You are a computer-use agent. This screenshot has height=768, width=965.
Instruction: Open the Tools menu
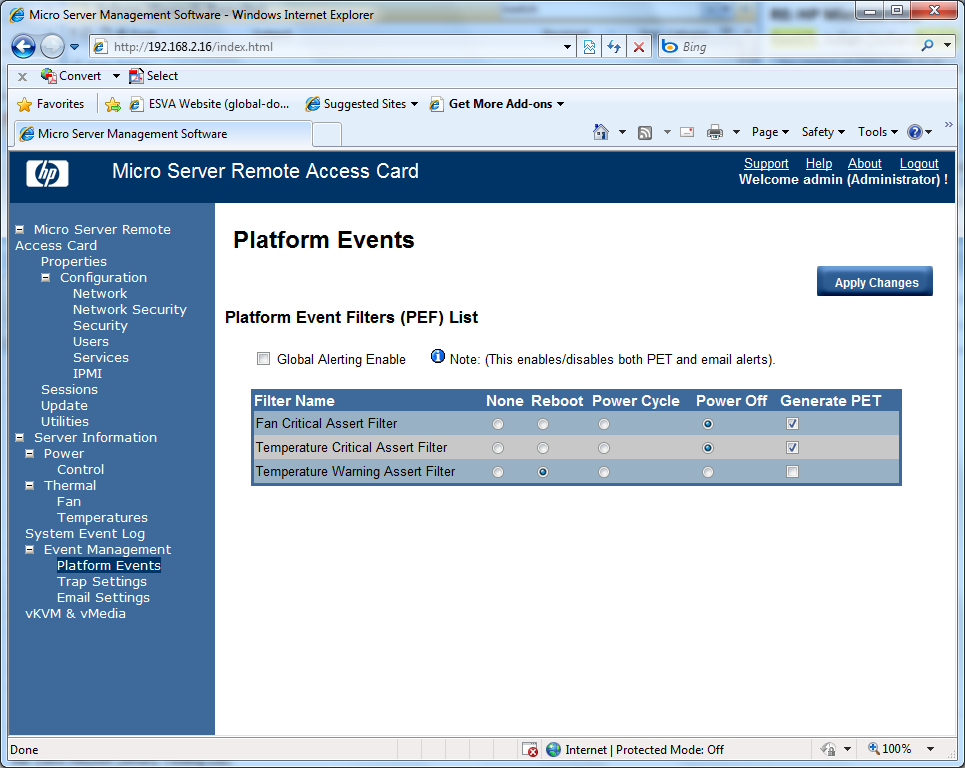pyautogui.click(x=878, y=132)
